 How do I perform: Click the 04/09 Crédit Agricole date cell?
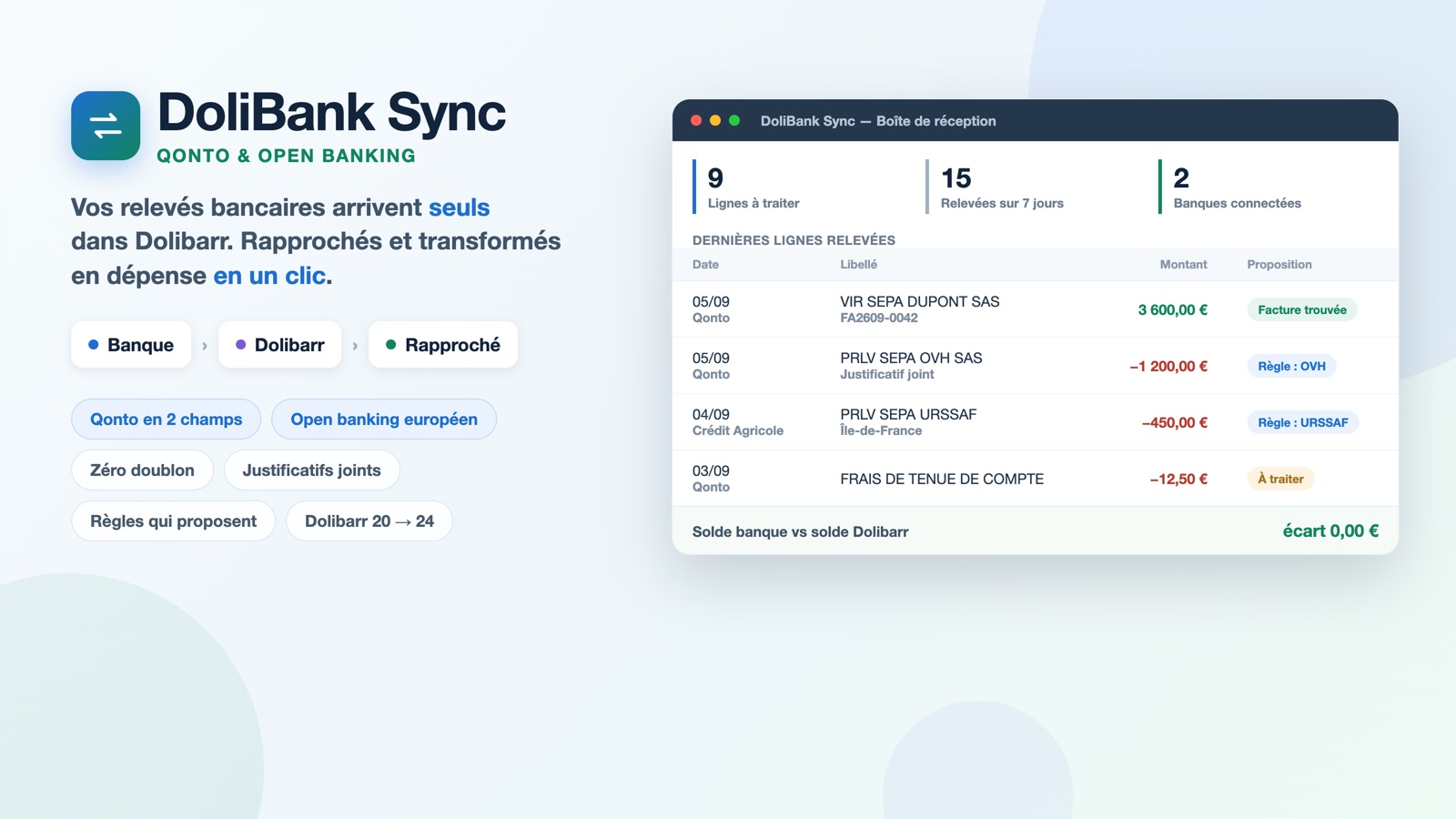click(738, 422)
